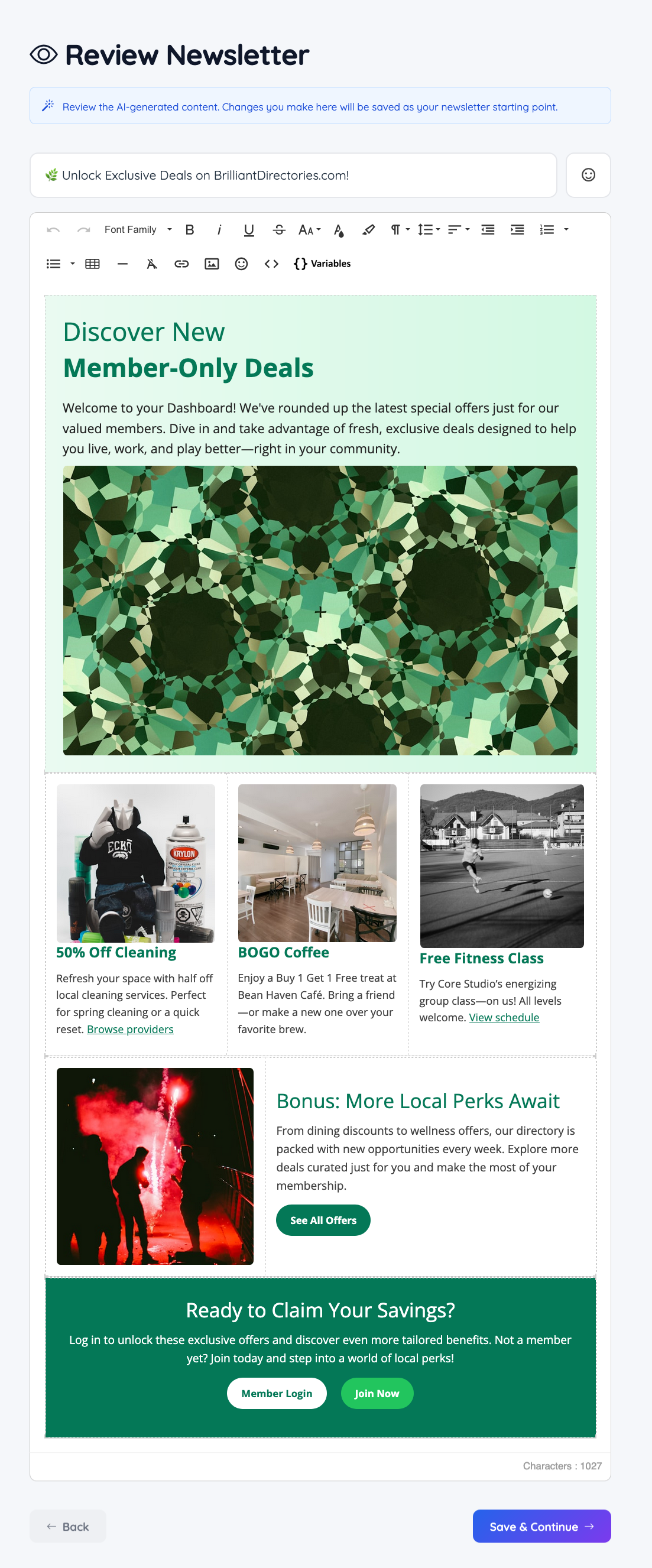Viewport: 652px width, 1568px height.
Task: Click the newsletter subject line field
Action: point(293,176)
